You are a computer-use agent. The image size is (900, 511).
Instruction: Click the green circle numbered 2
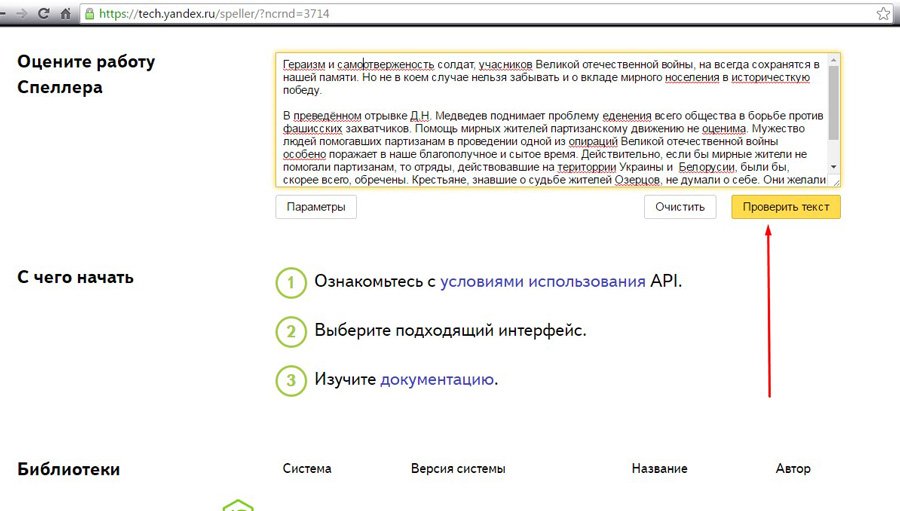(x=290, y=331)
